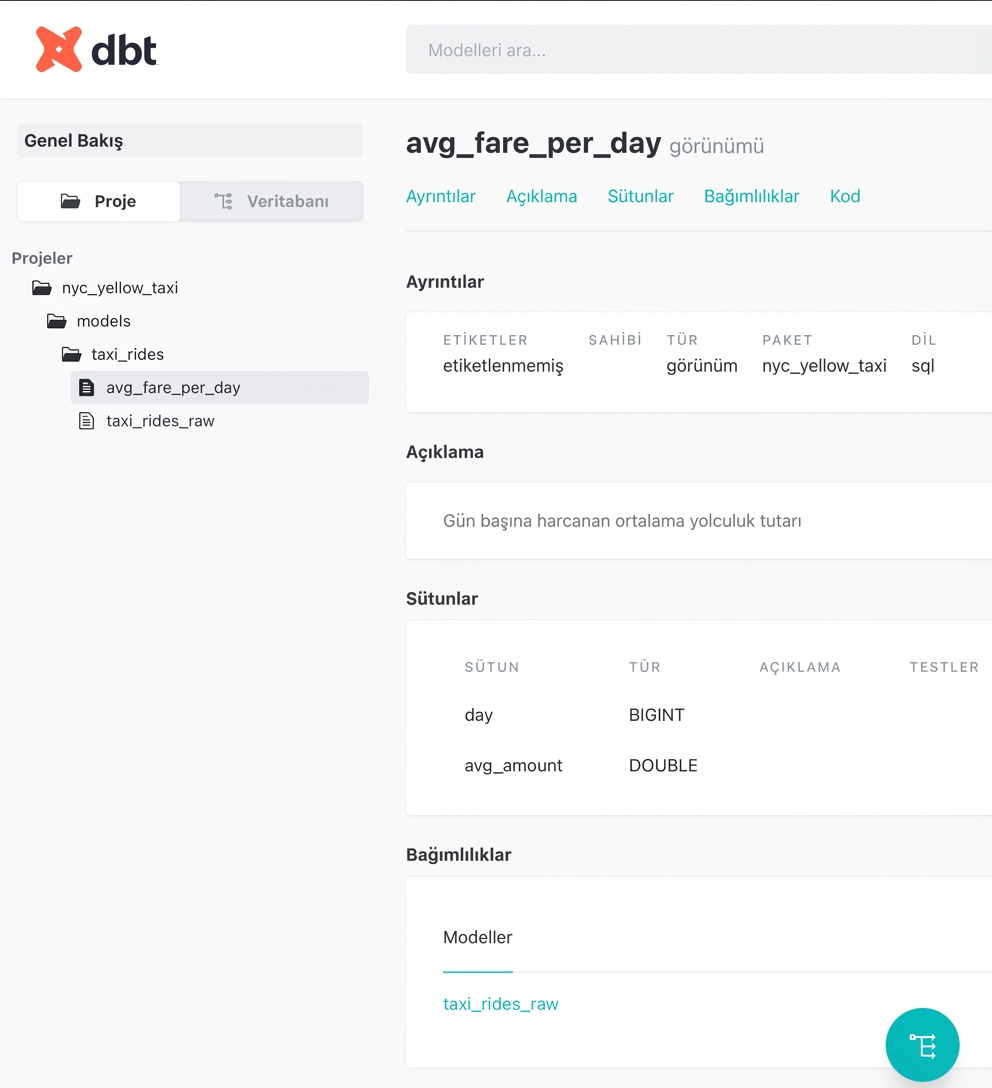The image size is (992, 1088).
Task: Open the lineage graph floating button
Action: click(x=922, y=1045)
